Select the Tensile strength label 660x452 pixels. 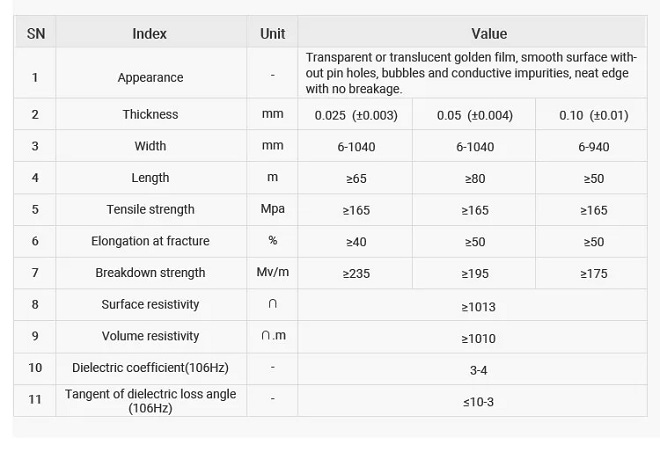coord(150,209)
